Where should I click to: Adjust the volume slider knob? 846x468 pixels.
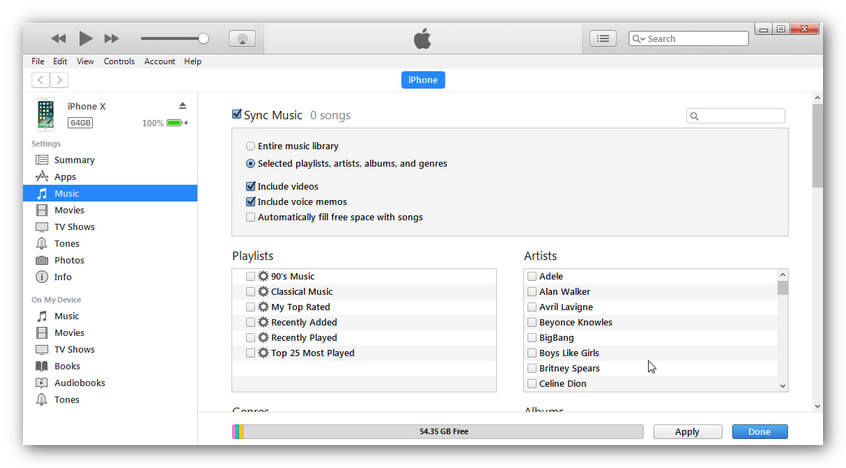point(203,38)
